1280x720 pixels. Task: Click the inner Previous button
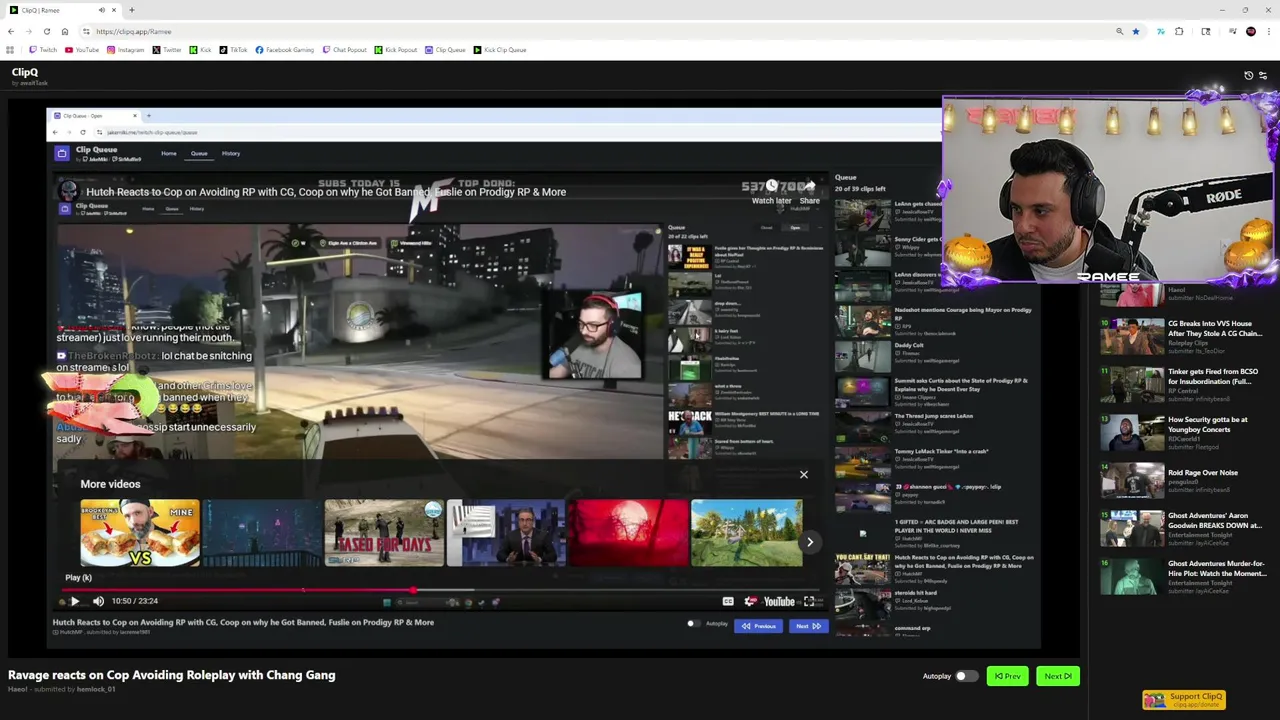[759, 626]
